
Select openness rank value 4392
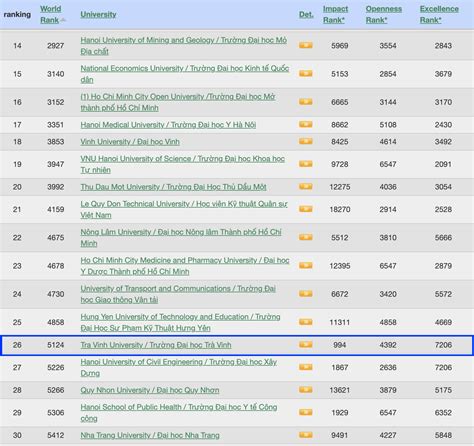point(388,345)
